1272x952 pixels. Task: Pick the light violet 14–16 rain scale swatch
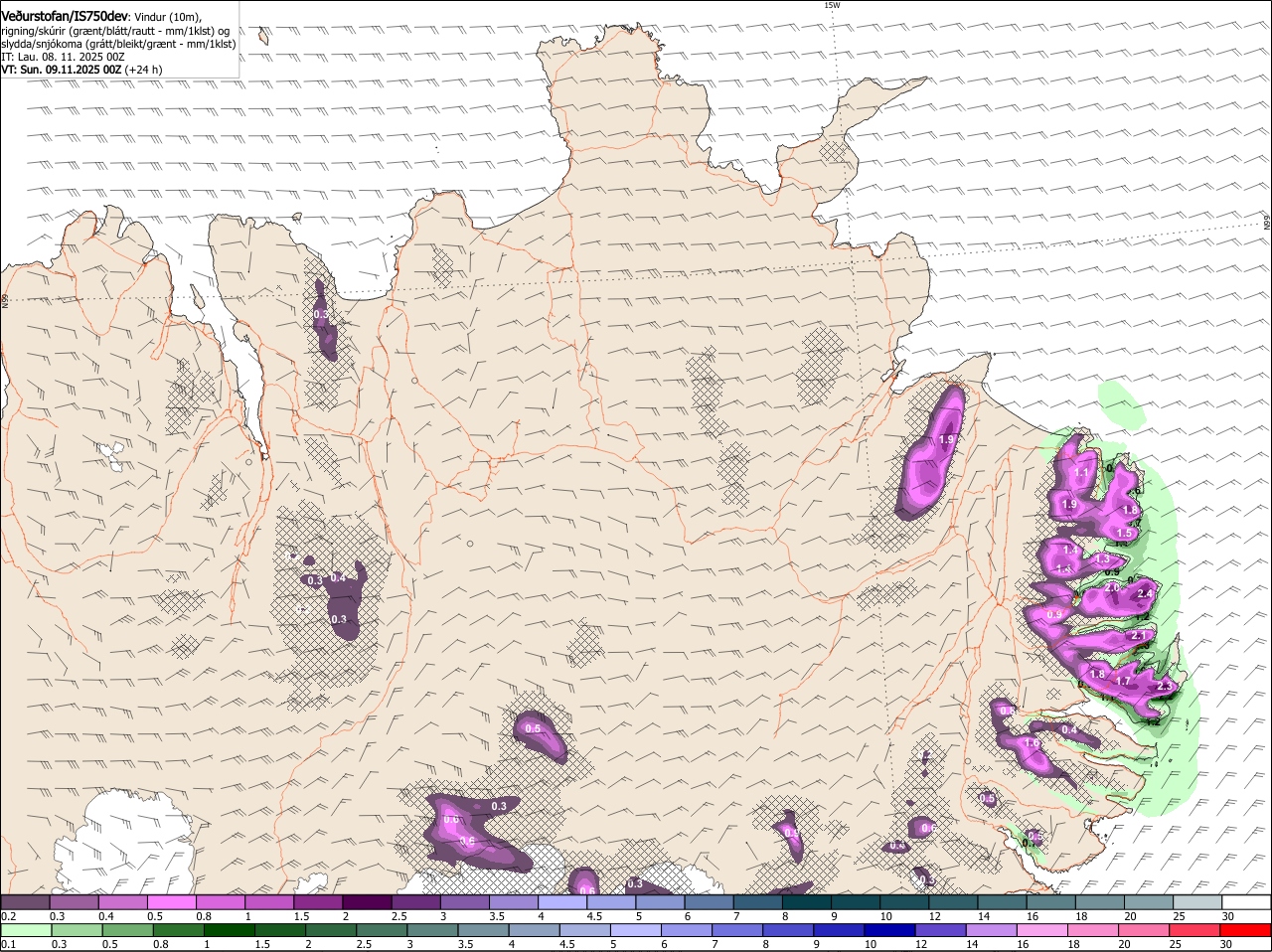(992, 930)
